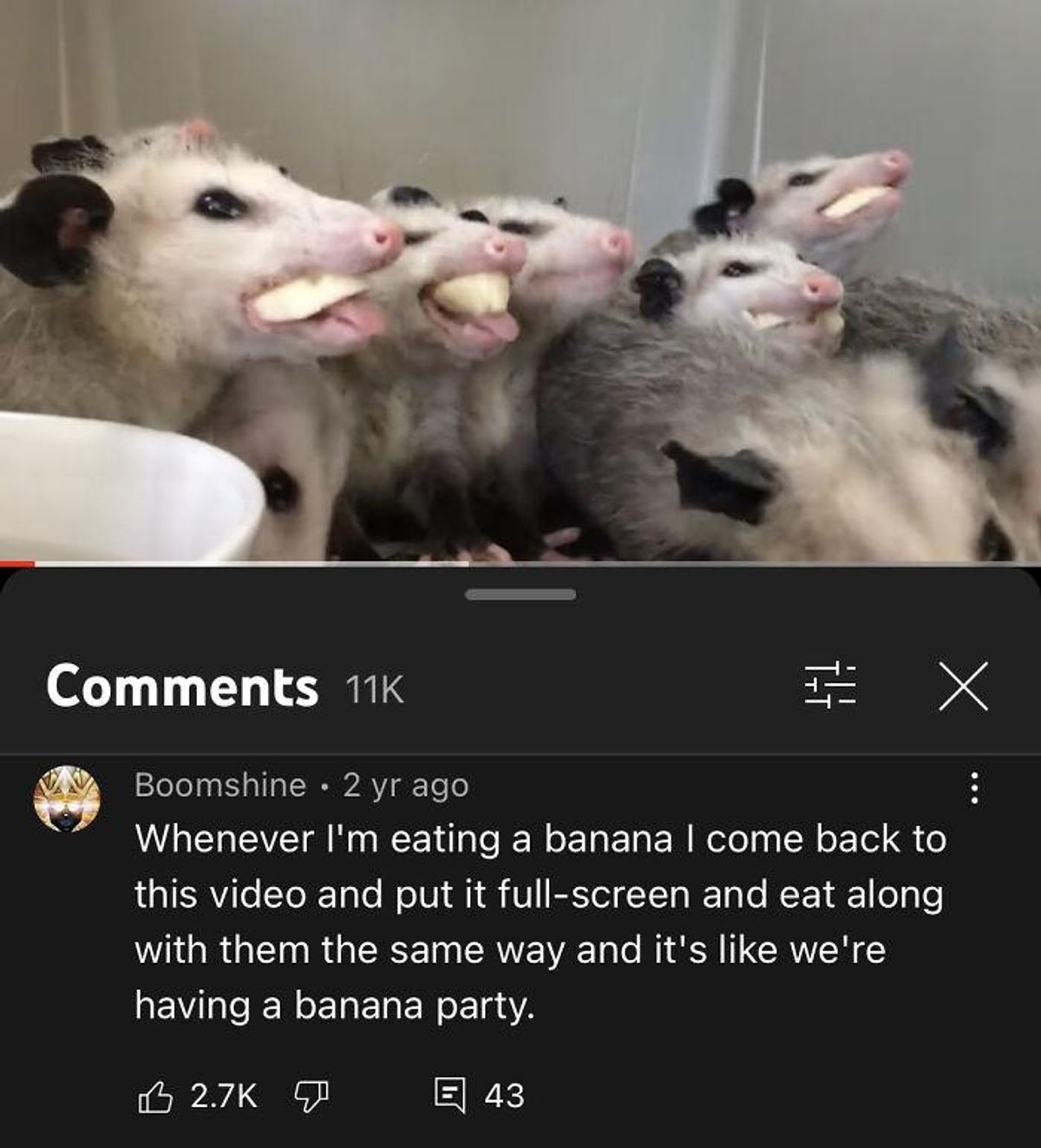
Task: Tap the white bowl in the video
Action: tap(130, 488)
